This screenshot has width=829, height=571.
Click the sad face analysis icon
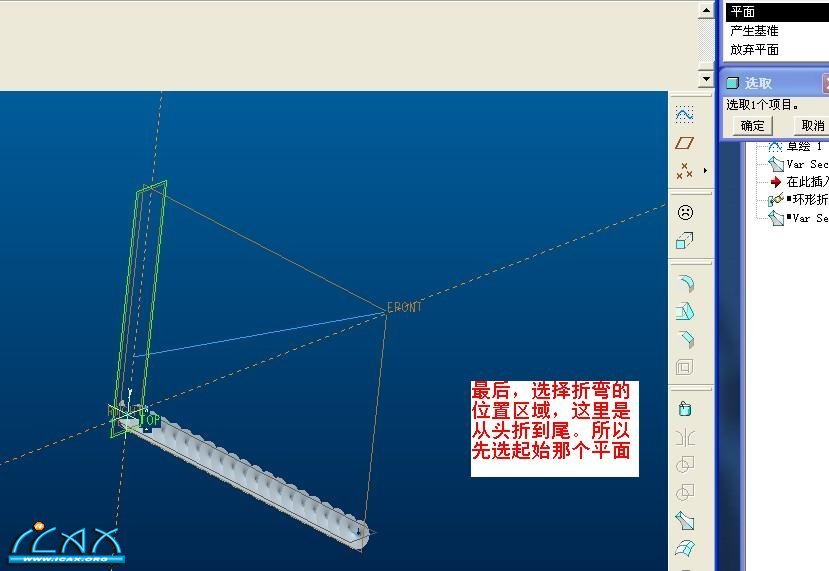pyautogui.click(x=685, y=213)
